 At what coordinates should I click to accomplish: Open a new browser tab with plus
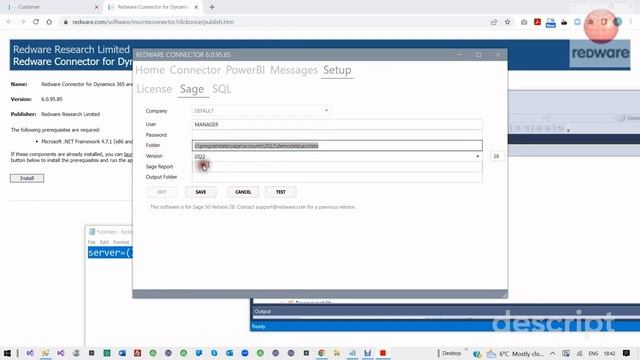(x=212, y=7)
